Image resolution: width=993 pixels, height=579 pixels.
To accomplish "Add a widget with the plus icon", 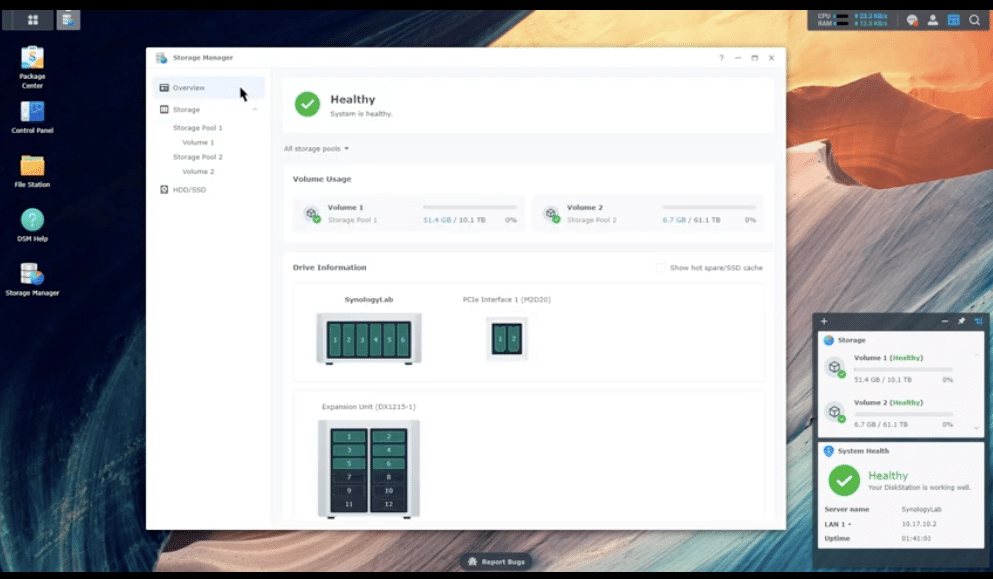I will (x=824, y=321).
